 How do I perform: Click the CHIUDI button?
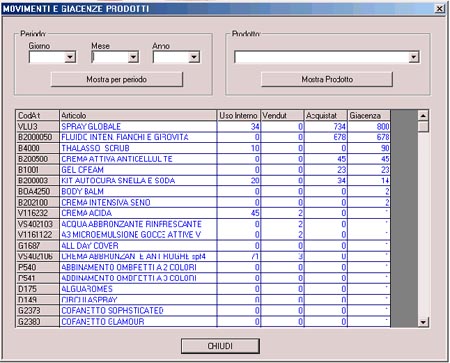pyautogui.click(x=220, y=346)
